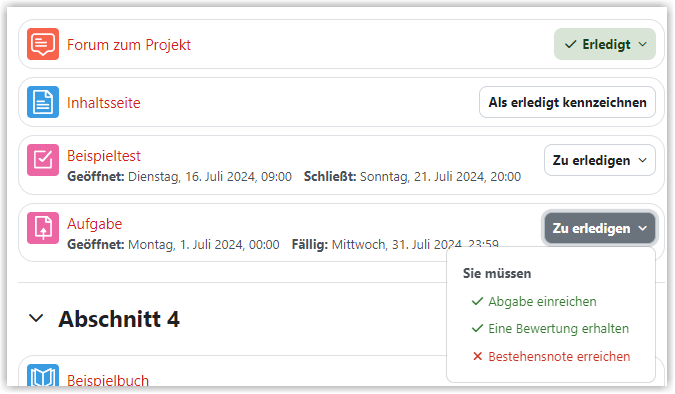This screenshot has height=394, width=675.
Task: Mark Inhaltsseite as erledigt
Action: click(567, 102)
